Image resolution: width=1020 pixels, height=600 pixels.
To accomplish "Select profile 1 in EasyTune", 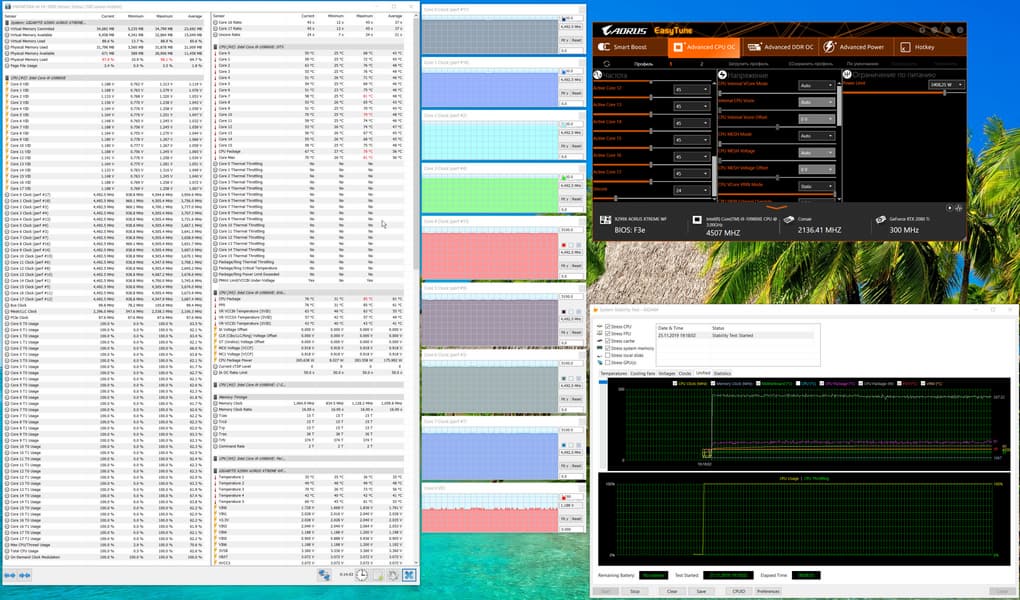I will click(671, 64).
